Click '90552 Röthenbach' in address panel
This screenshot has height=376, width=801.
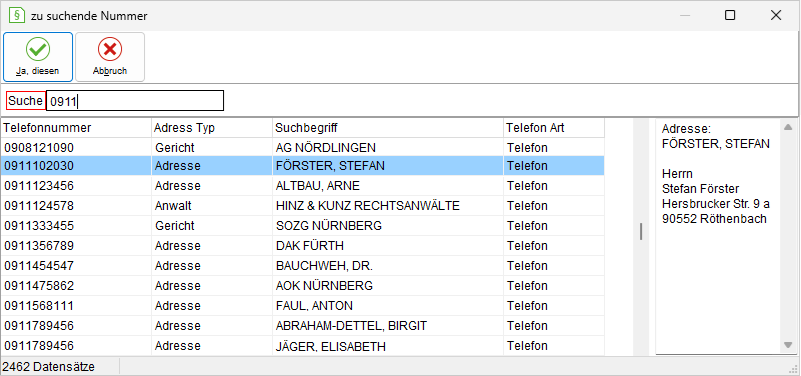point(714,219)
